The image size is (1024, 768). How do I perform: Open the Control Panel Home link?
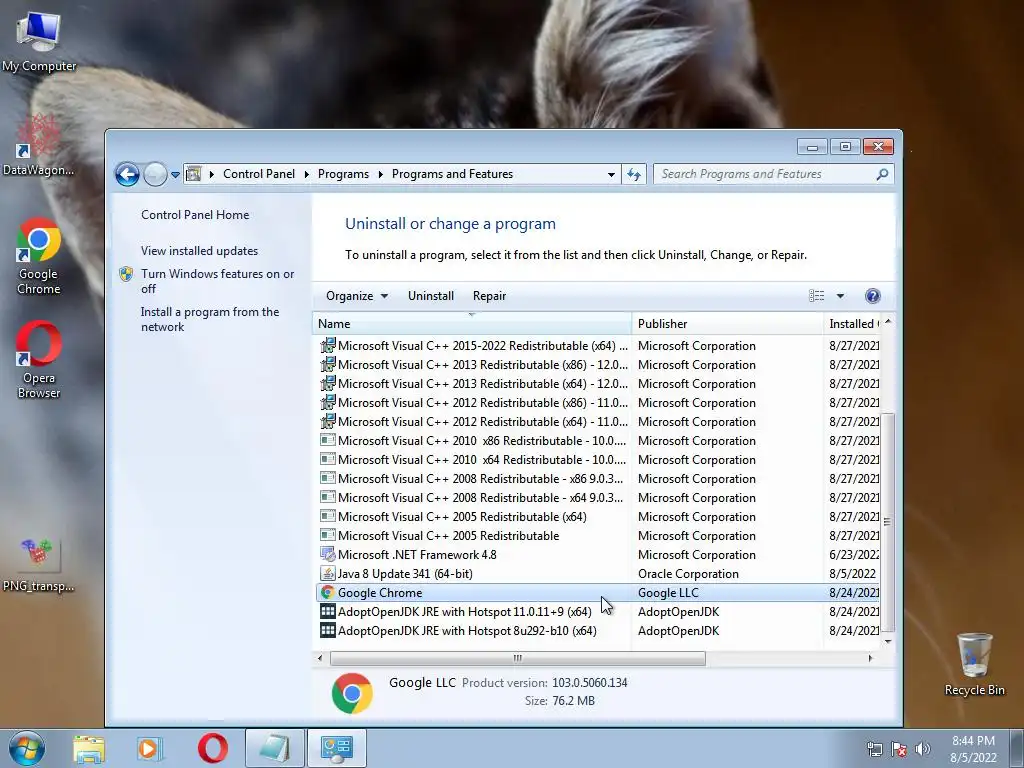click(x=195, y=215)
